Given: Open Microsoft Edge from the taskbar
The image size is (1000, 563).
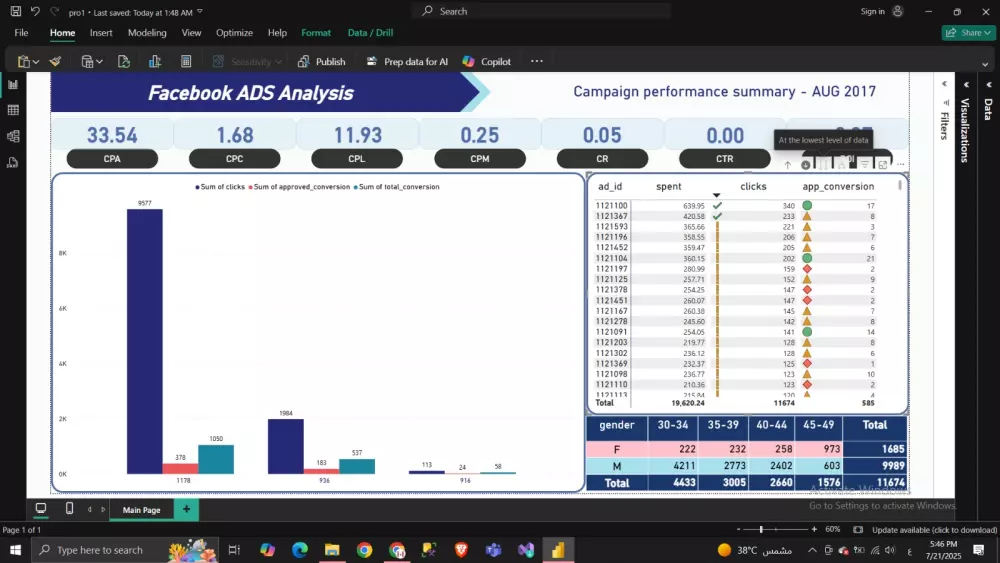Looking at the screenshot, I should [300, 550].
